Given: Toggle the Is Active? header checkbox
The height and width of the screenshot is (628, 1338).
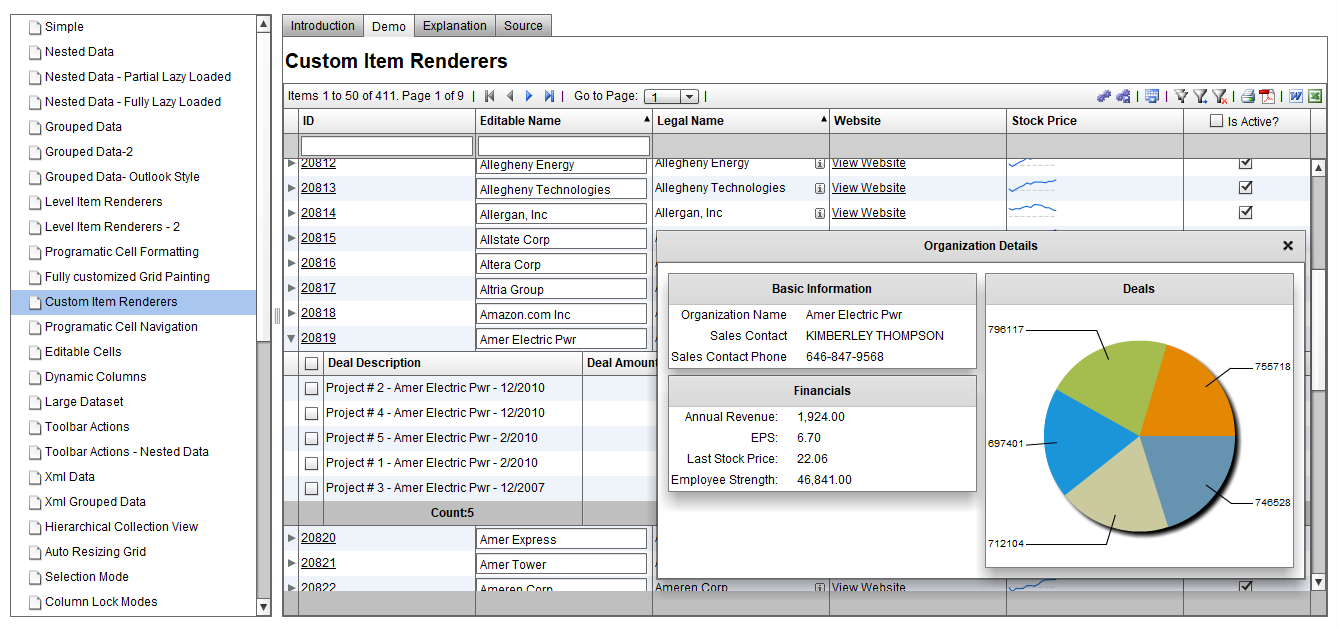Looking at the screenshot, I should [x=1216, y=121].
